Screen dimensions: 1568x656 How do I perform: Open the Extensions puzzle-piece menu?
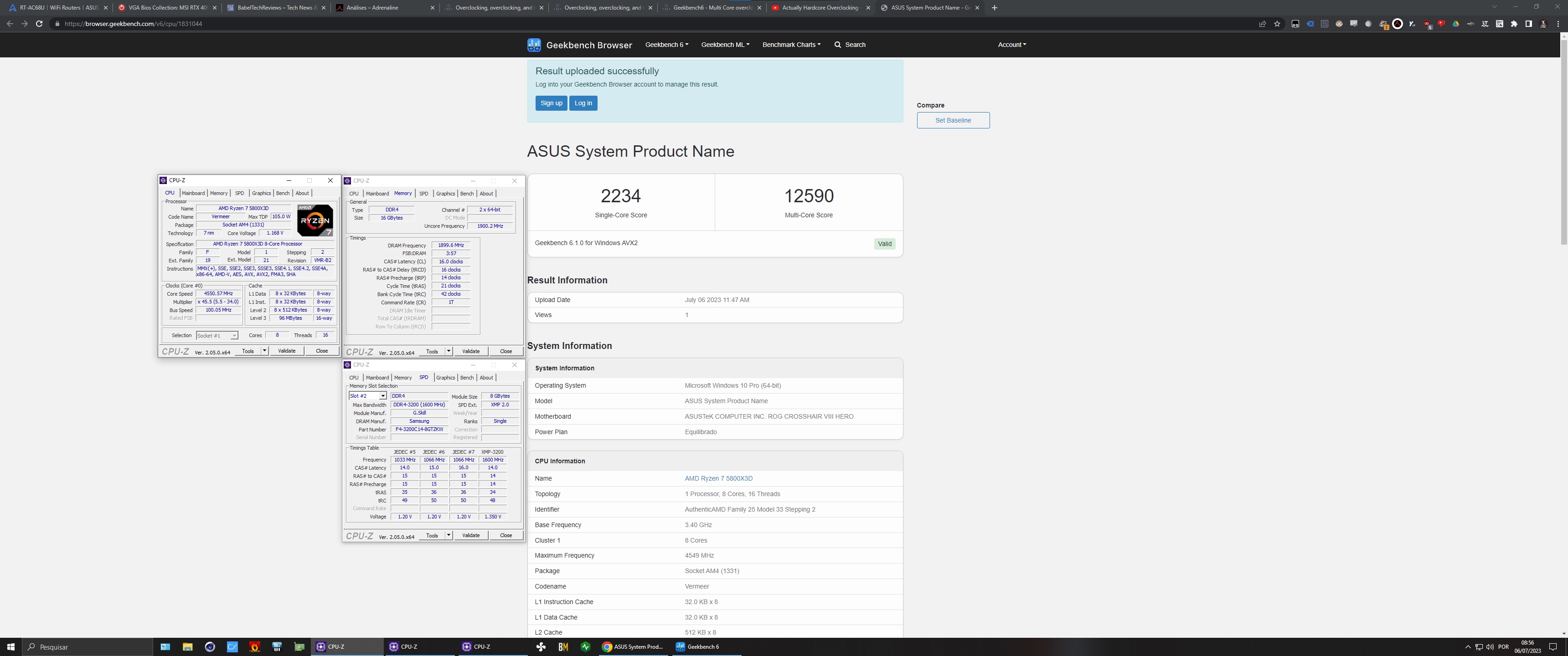1514,24
